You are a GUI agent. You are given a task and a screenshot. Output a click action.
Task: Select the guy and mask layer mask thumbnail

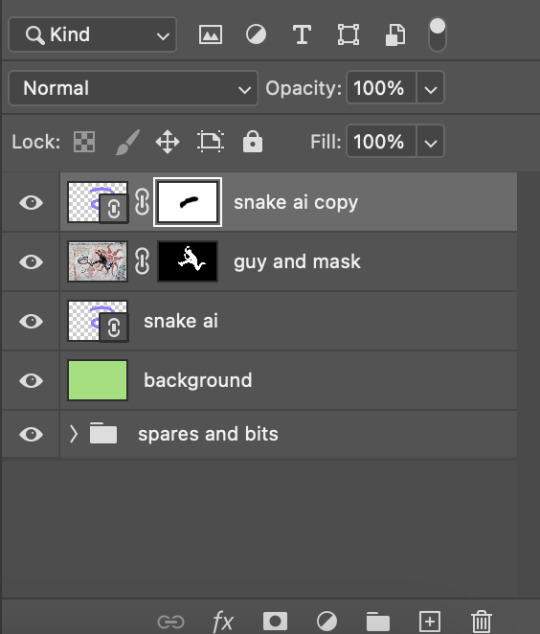[187, 261]
